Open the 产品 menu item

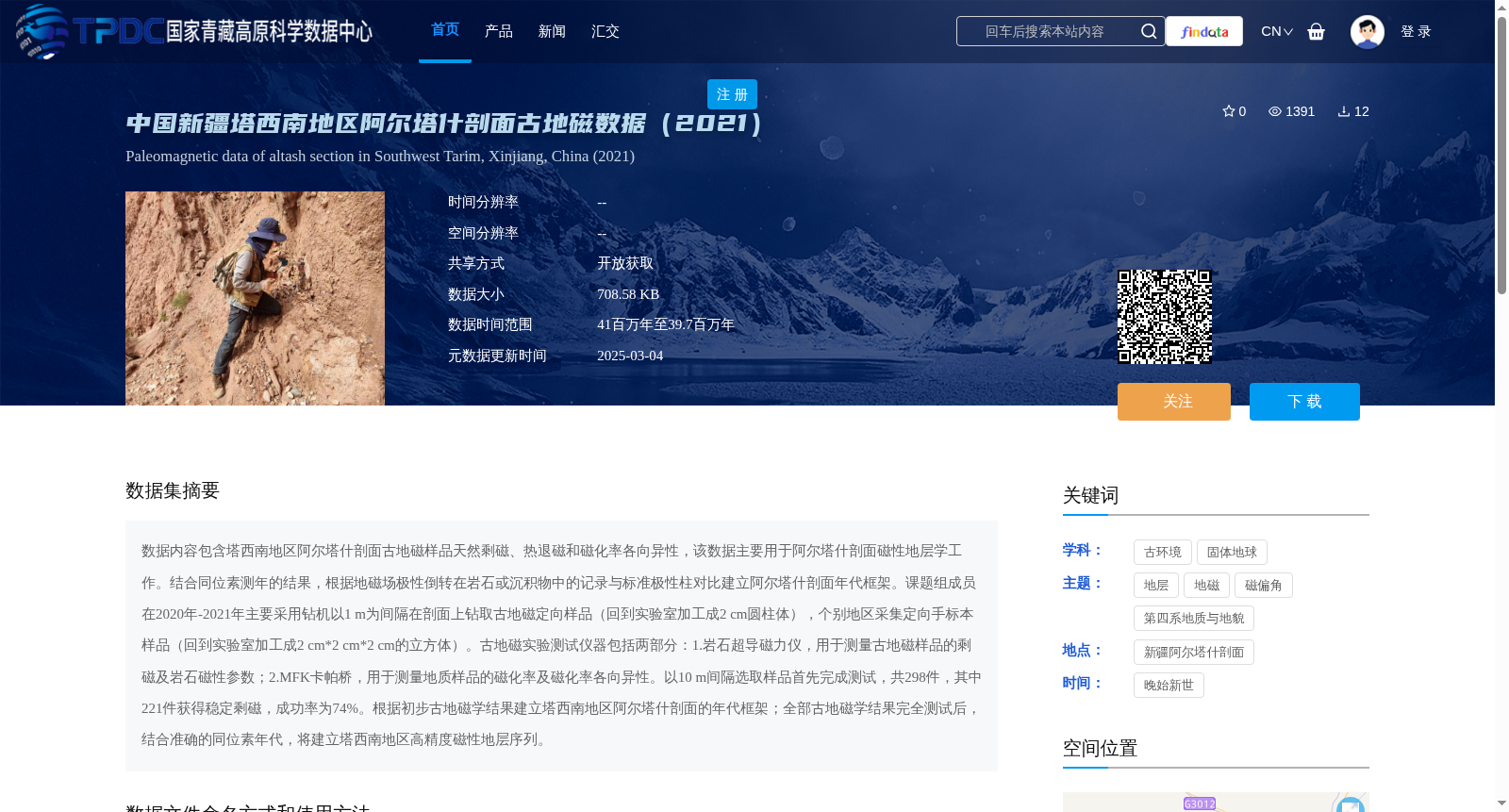point(499,31)
